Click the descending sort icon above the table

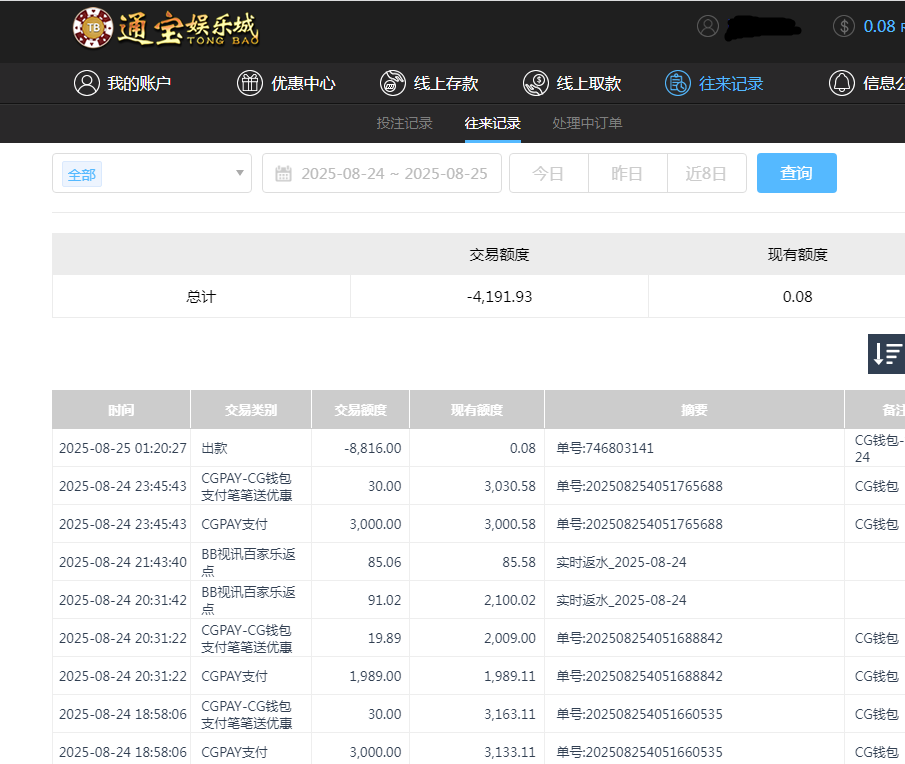point(886,354)
